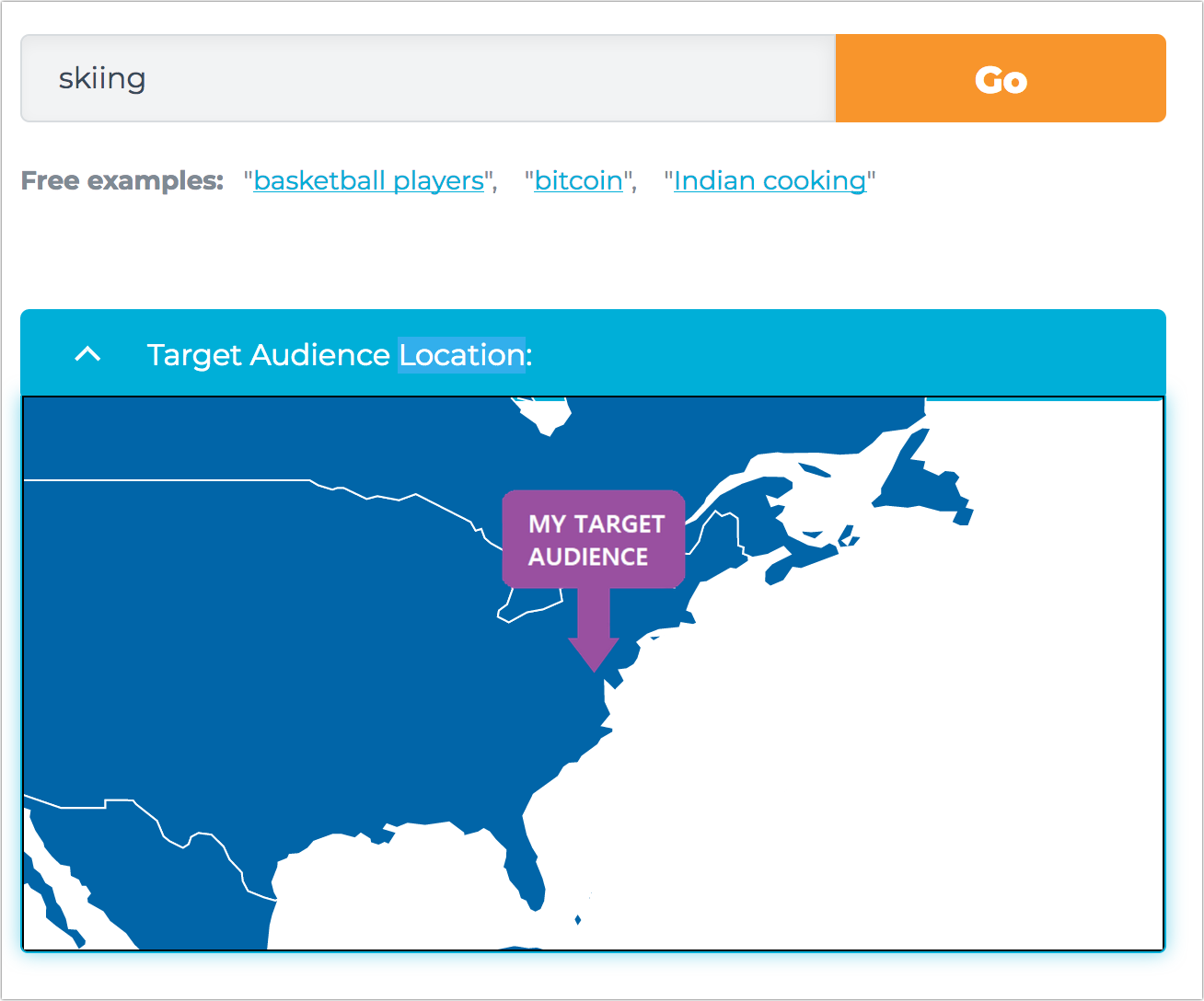Image resolution: width=1204 pixels, height=1001 pixels.
Task: Open the "basketball players" example link
Action: click(x=368, y=181)
